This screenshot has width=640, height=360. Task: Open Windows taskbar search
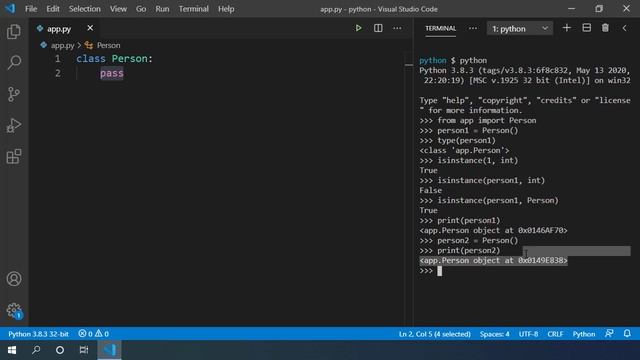[36, 350]
